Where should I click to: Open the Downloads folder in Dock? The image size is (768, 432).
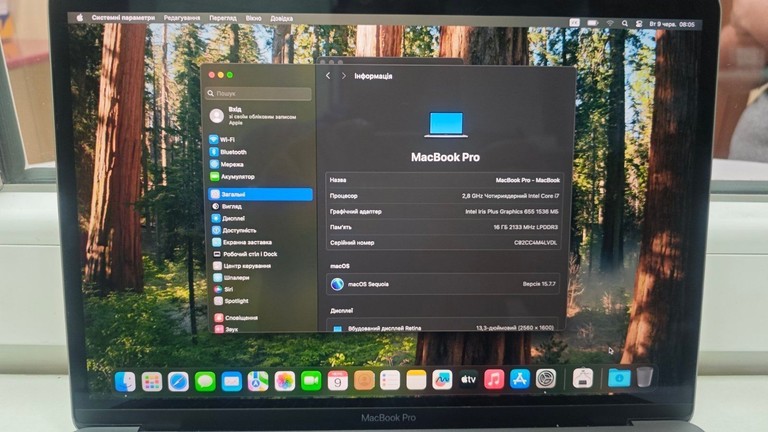click(x=619, y=378)
